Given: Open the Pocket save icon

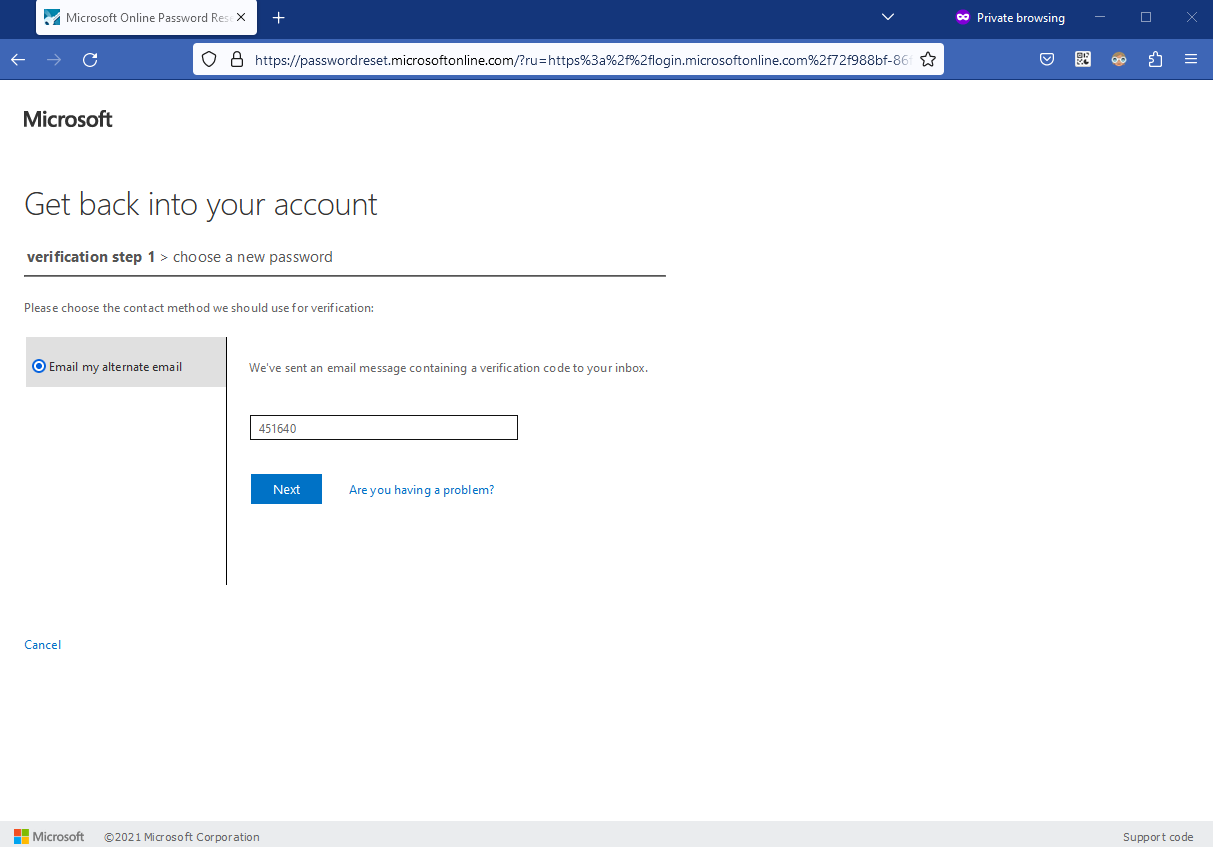Looking at the screenshot, I should (1047, 59).
